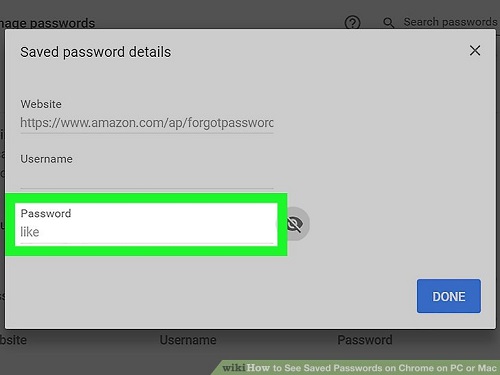The height and width of the screenshot is (375, 500).
Task: Click the Password label inside the green box
Action: tap(46, 213)
